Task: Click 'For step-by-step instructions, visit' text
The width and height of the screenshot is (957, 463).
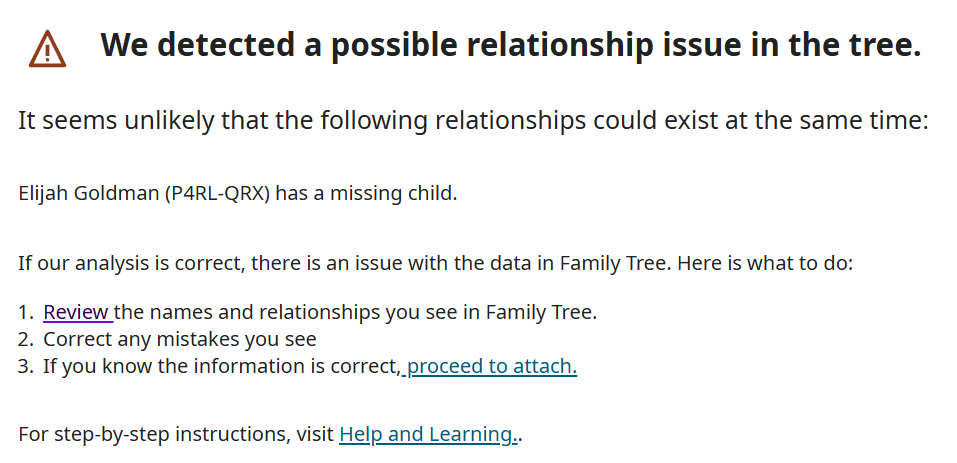Action: 176,434
